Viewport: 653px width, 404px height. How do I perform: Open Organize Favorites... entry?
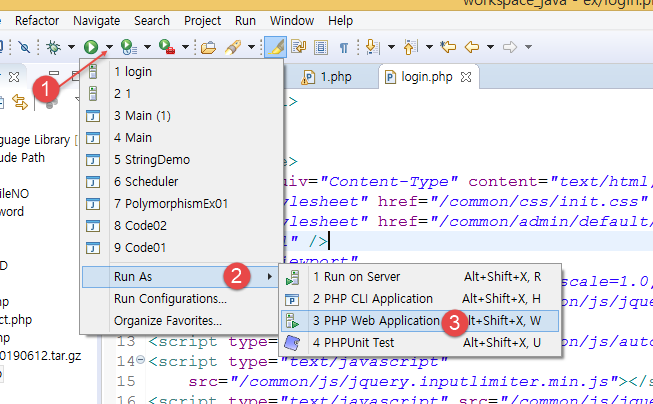[x=182, y=321]
